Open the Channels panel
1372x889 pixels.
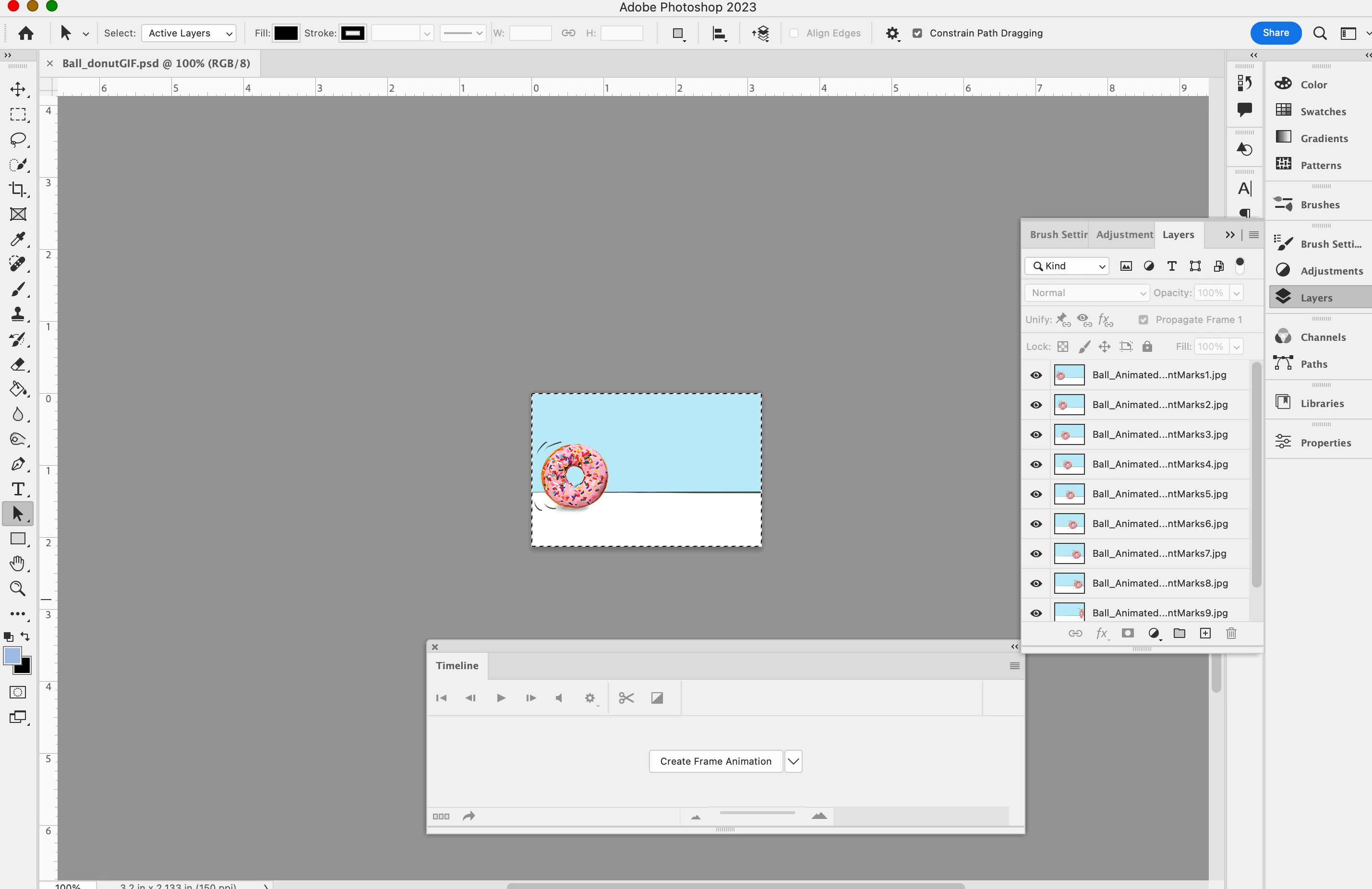tap(1323, 337)
